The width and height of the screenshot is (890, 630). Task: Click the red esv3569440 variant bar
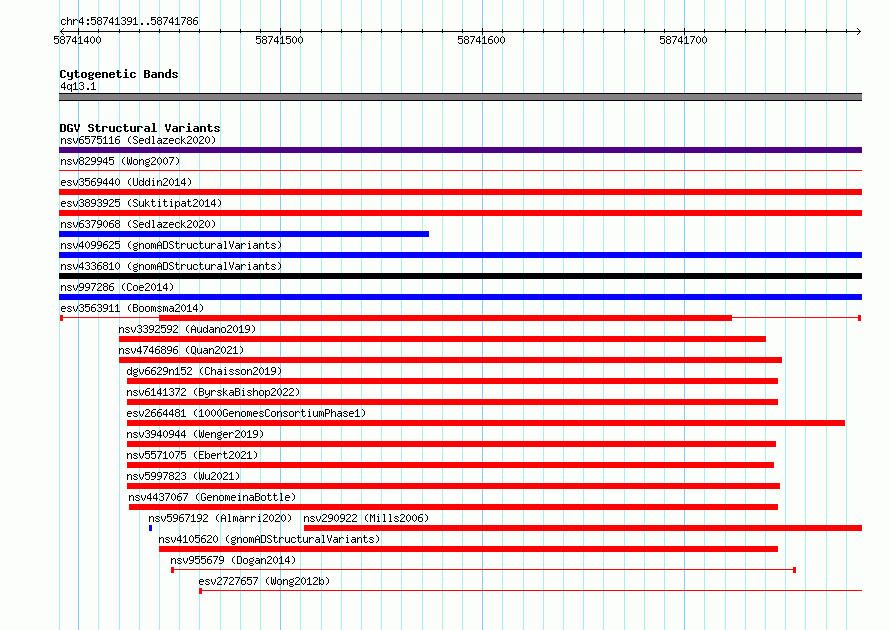pyautogui.click(x=460, y=192)
